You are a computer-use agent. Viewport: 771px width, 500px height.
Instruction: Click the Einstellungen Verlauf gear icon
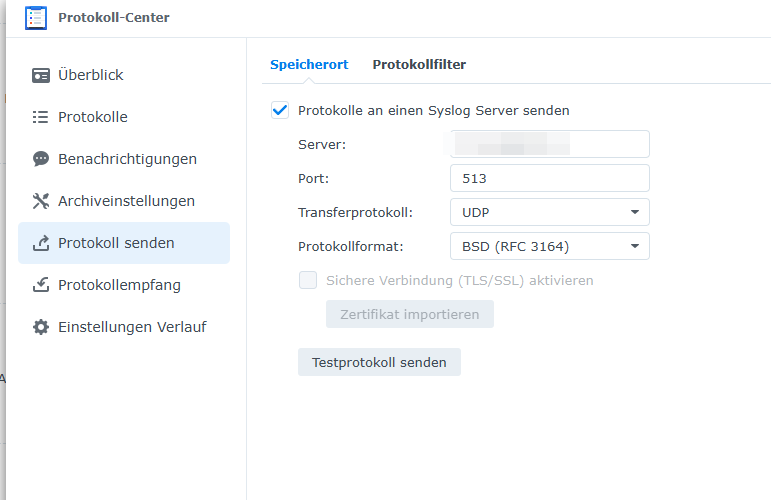point(41,327)
